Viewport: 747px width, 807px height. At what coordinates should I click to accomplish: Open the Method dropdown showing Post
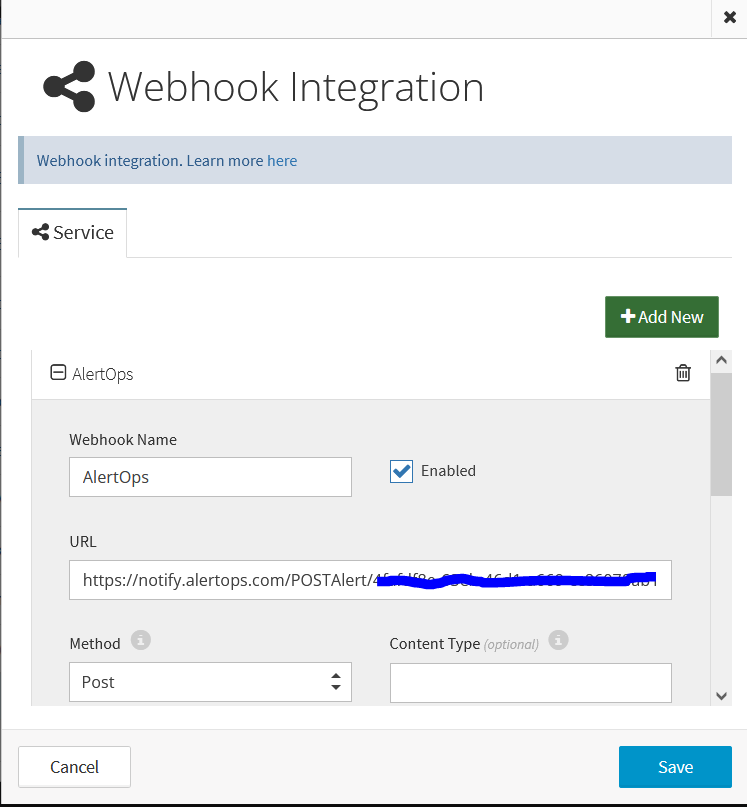point(210,682)
